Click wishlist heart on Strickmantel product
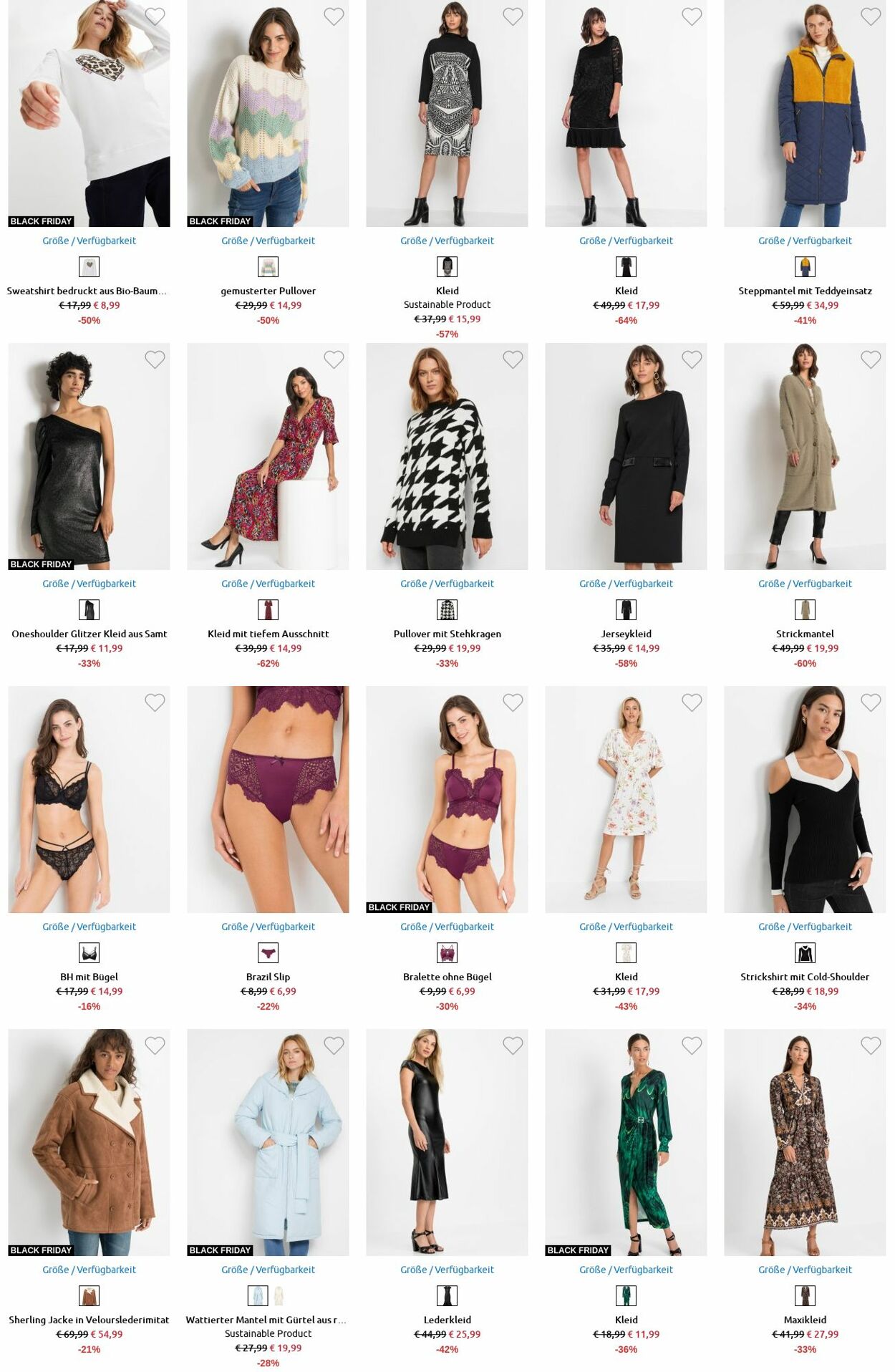 click(871, 359)
